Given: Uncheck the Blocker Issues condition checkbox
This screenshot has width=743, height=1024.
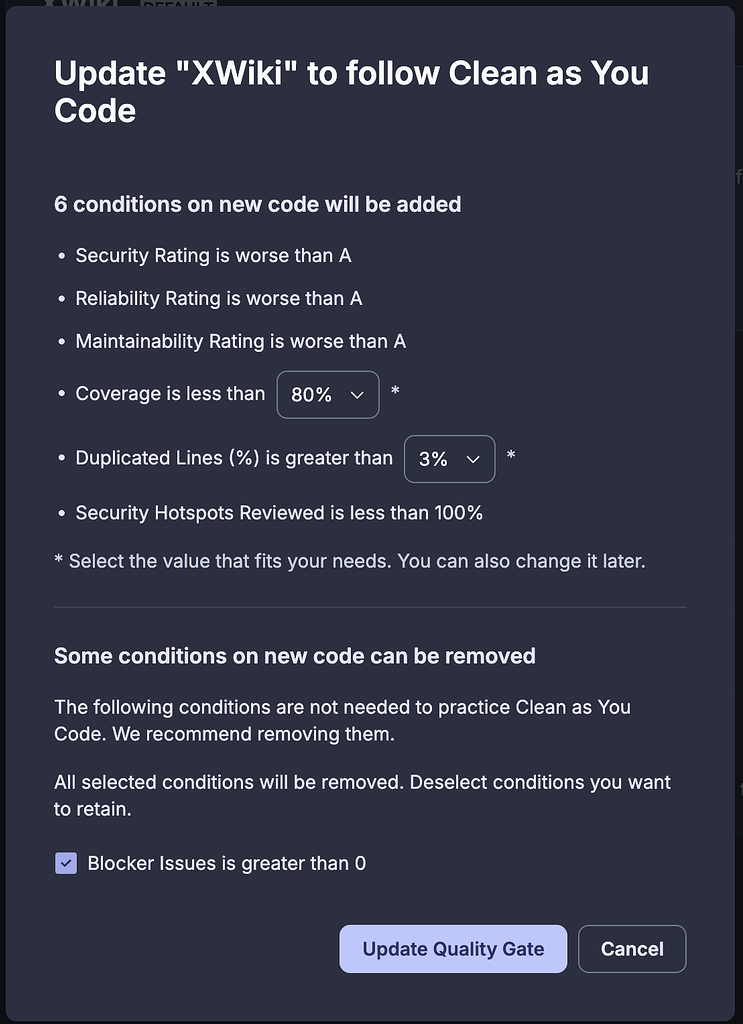Looking at the screenshot, I should click(66, 863).
